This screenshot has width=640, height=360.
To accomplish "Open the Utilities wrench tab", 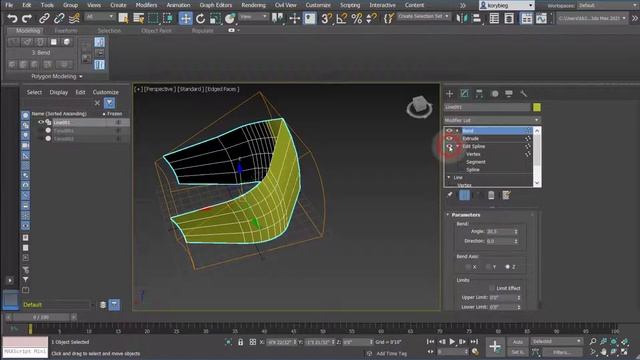I will point(524,94).
